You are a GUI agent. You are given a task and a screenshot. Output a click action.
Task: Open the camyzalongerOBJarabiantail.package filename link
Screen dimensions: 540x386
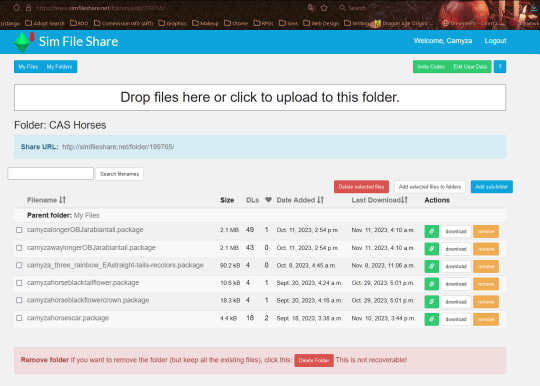85,230
